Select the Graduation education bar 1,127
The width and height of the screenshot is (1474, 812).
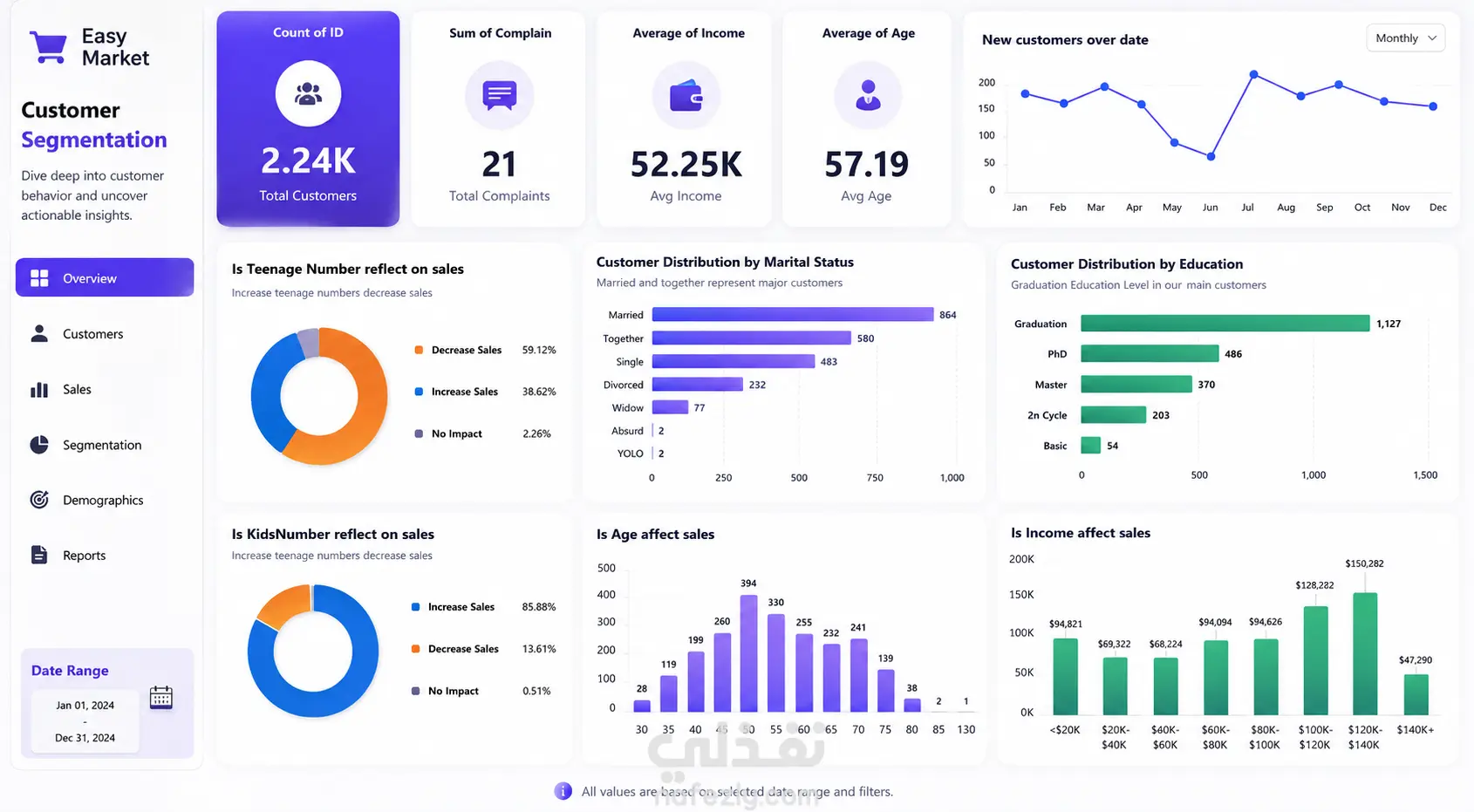1225,324
